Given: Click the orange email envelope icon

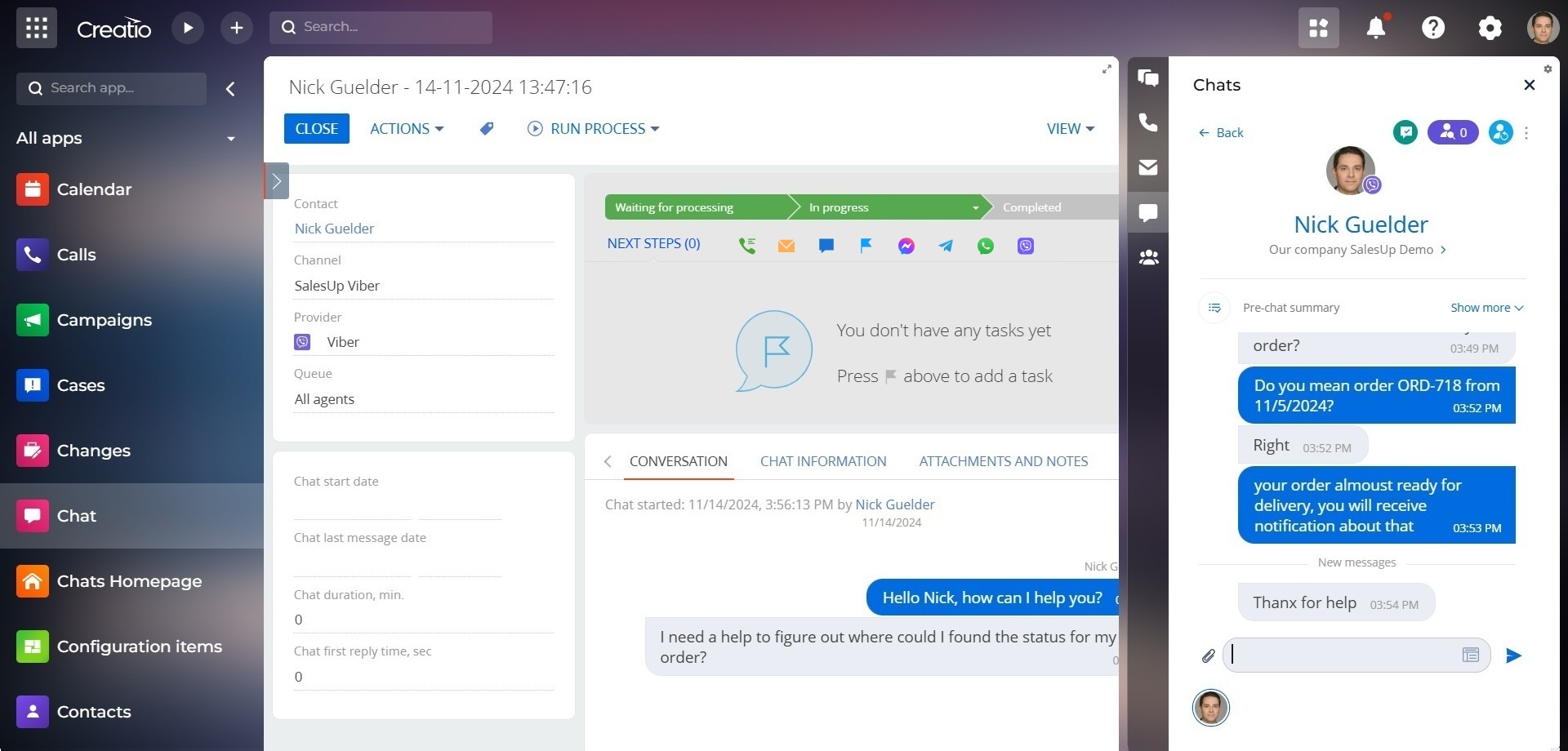Looking at the screenshot, I should (x=786, y=246).
